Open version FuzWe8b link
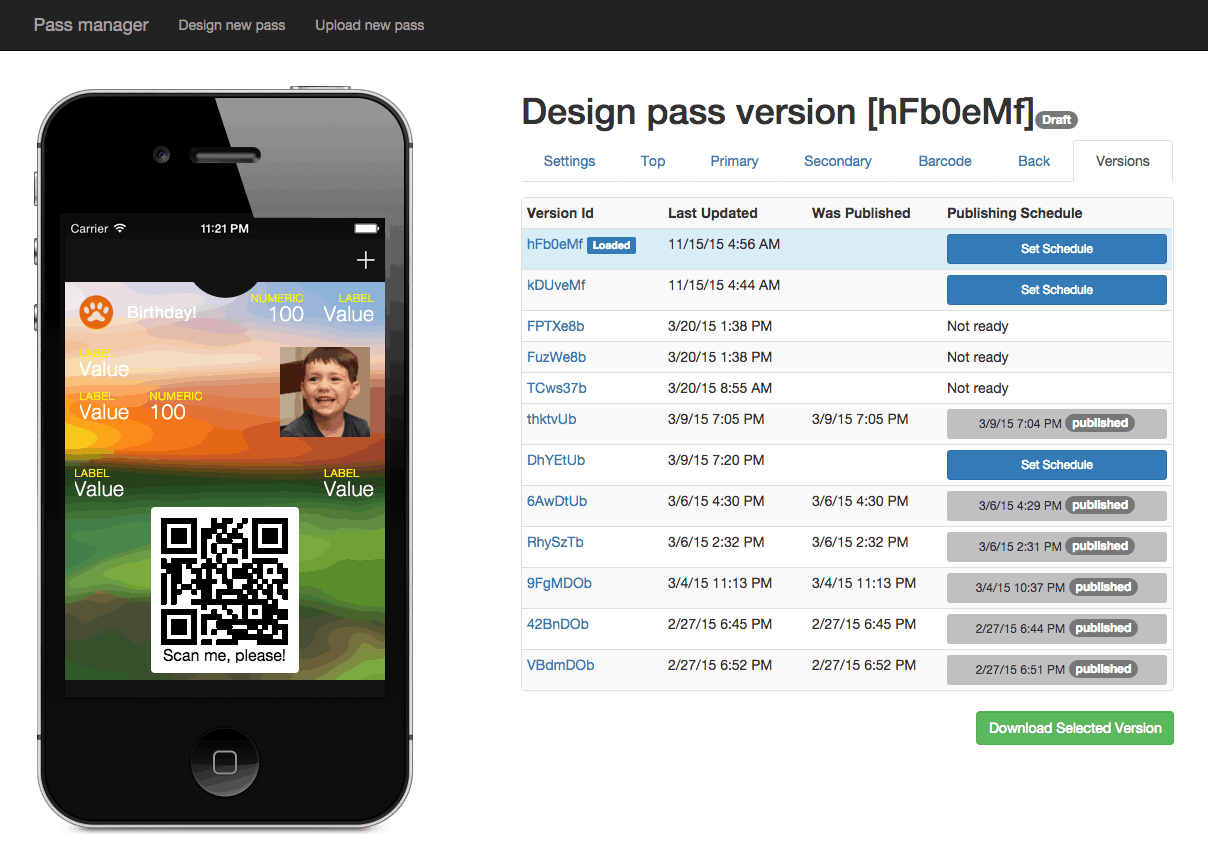 [x=556, y=357]
